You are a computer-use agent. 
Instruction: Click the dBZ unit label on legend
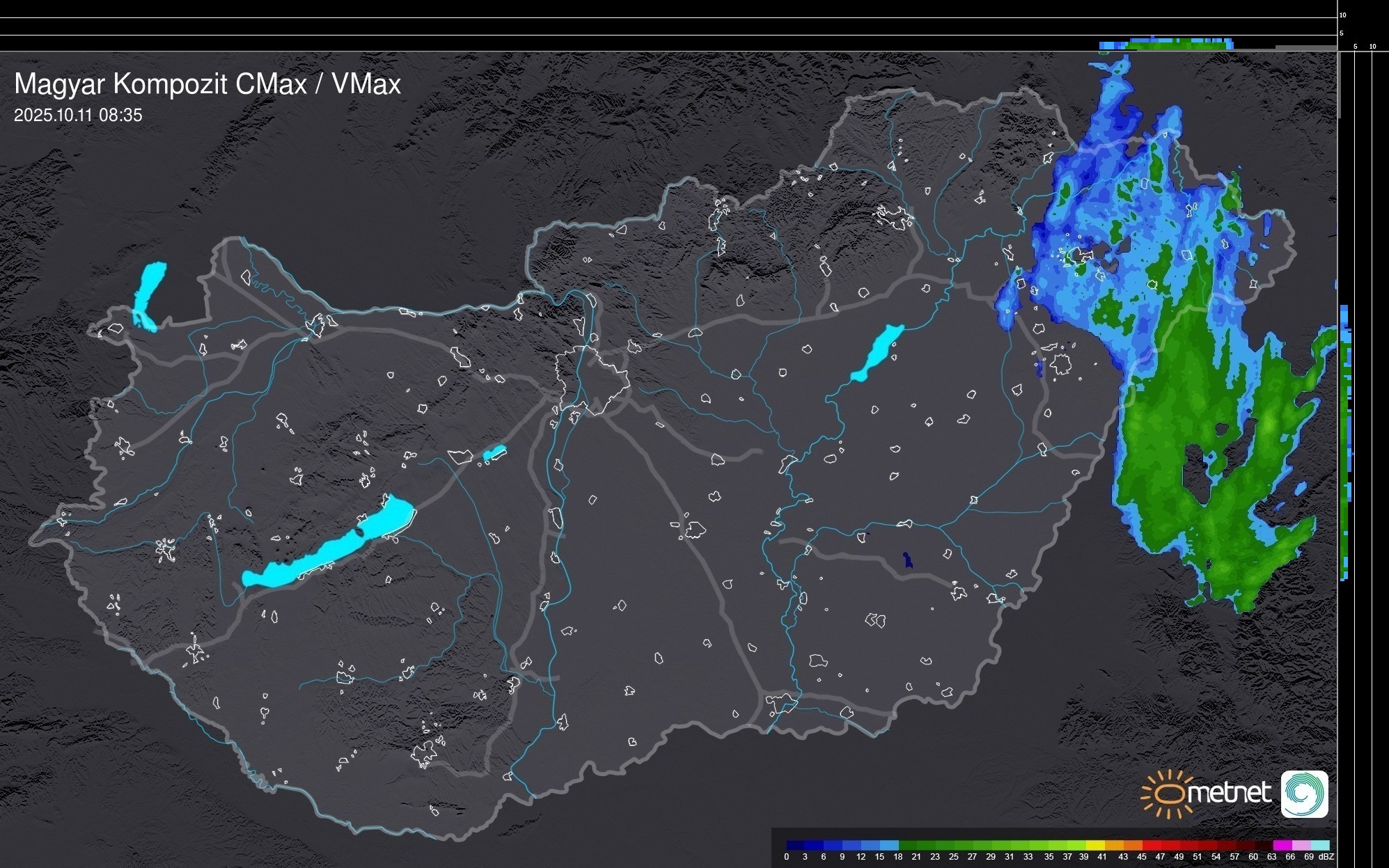coord(1326,857)
